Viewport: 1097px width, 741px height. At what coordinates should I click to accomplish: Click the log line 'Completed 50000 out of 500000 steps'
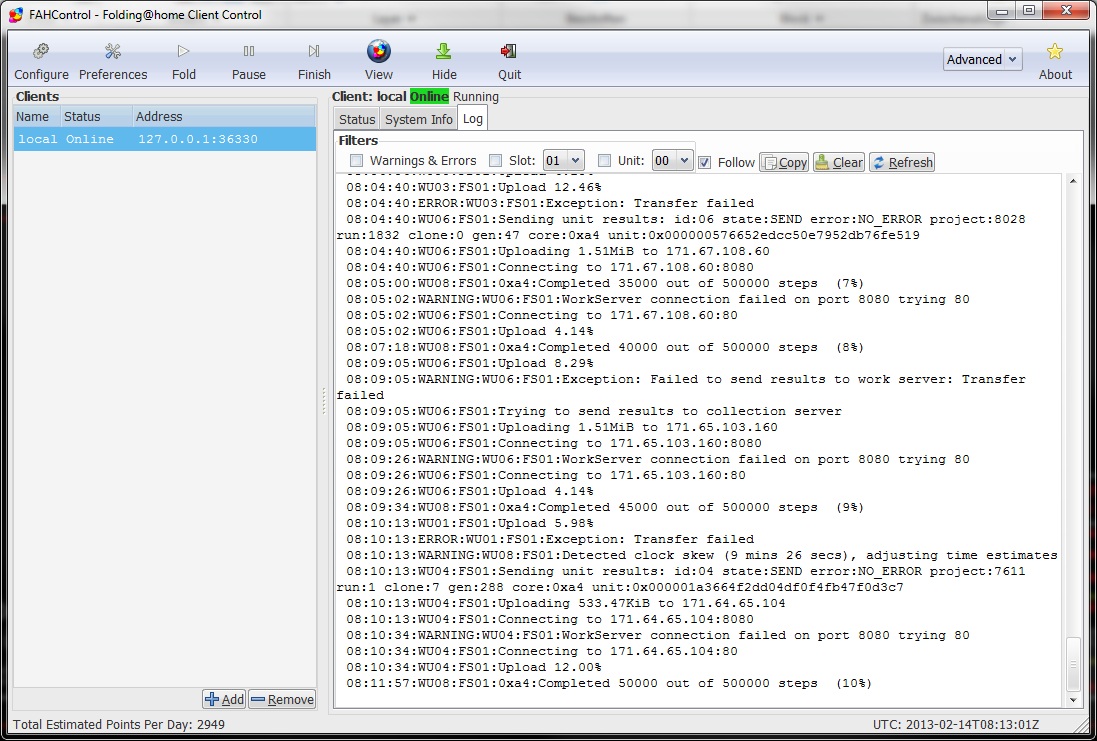[609, 684]
